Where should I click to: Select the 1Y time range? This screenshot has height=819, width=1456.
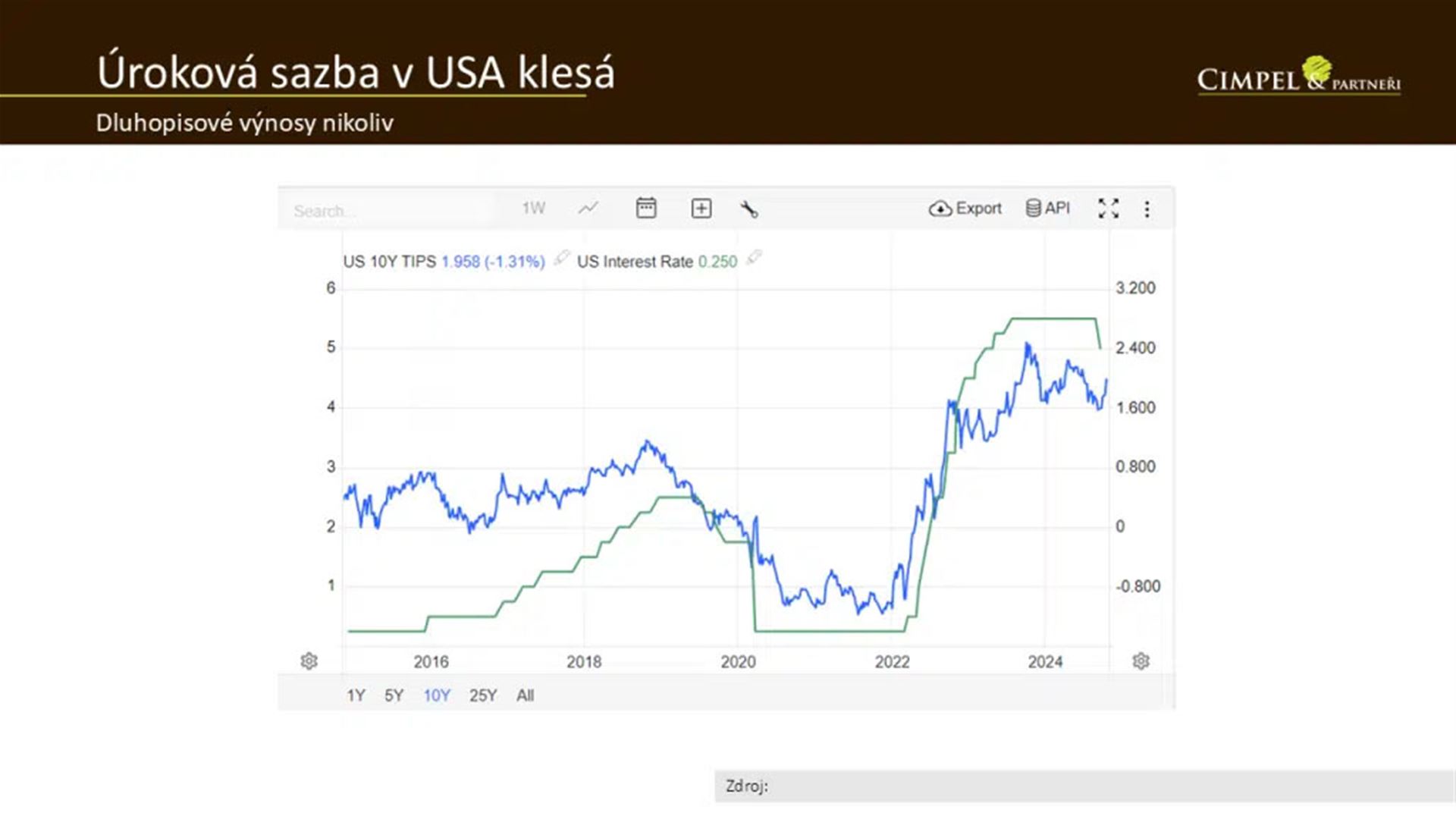(356, 695)
